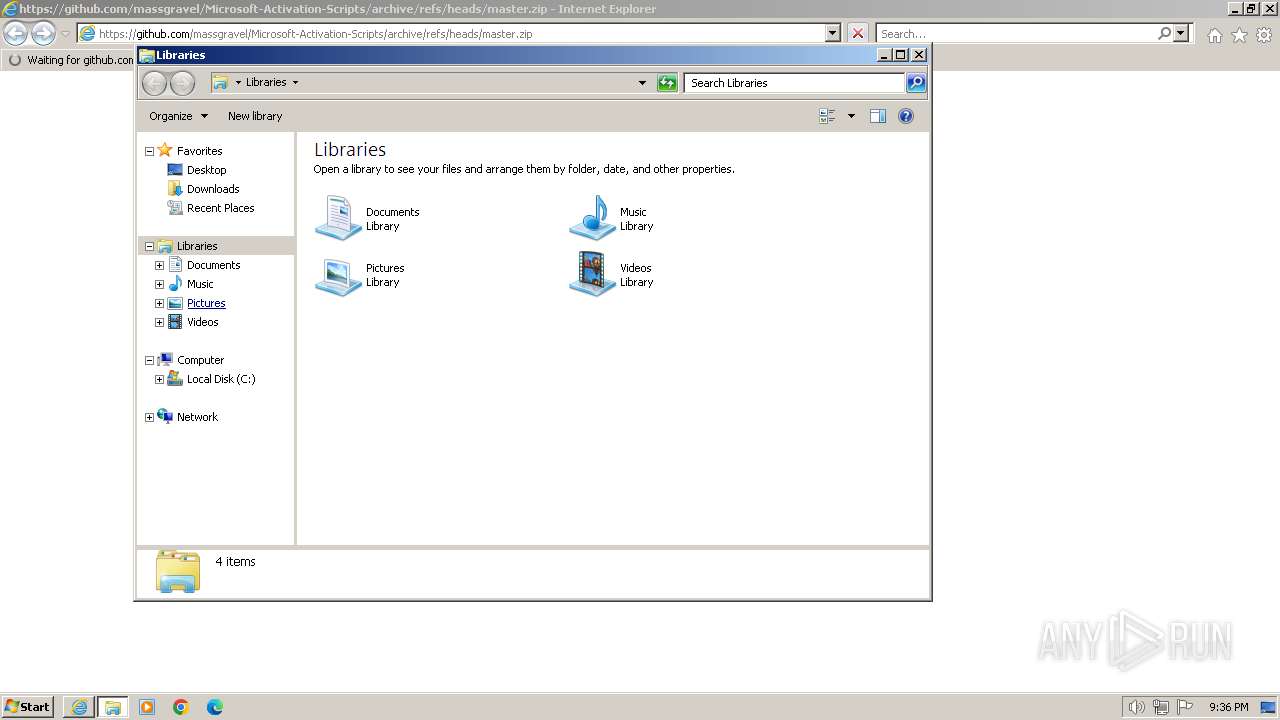Open the Videos library icon in main pane
Image resolution: width=1280 pixels, height=720 pixels.
[592, 275]
